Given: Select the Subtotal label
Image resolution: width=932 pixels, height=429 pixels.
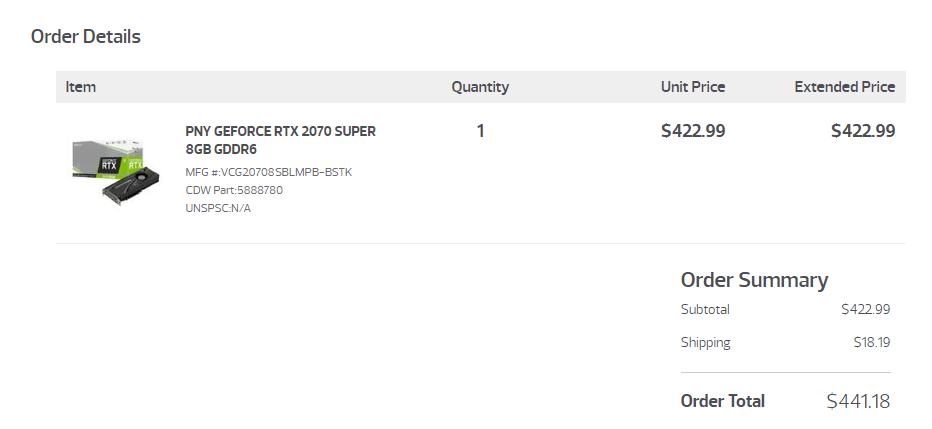Looking at the screenshot, I should (705, 309).
